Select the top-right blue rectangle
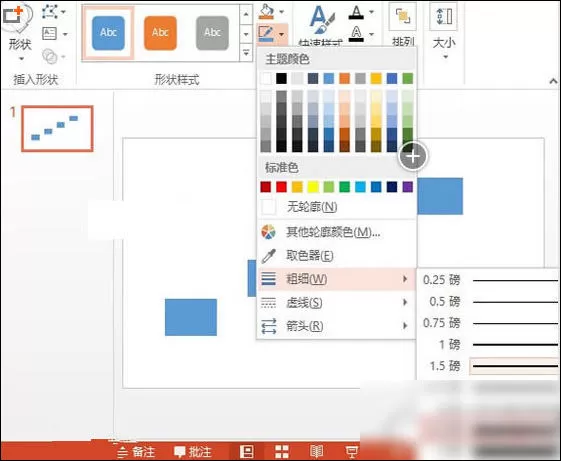 point(440,196)
